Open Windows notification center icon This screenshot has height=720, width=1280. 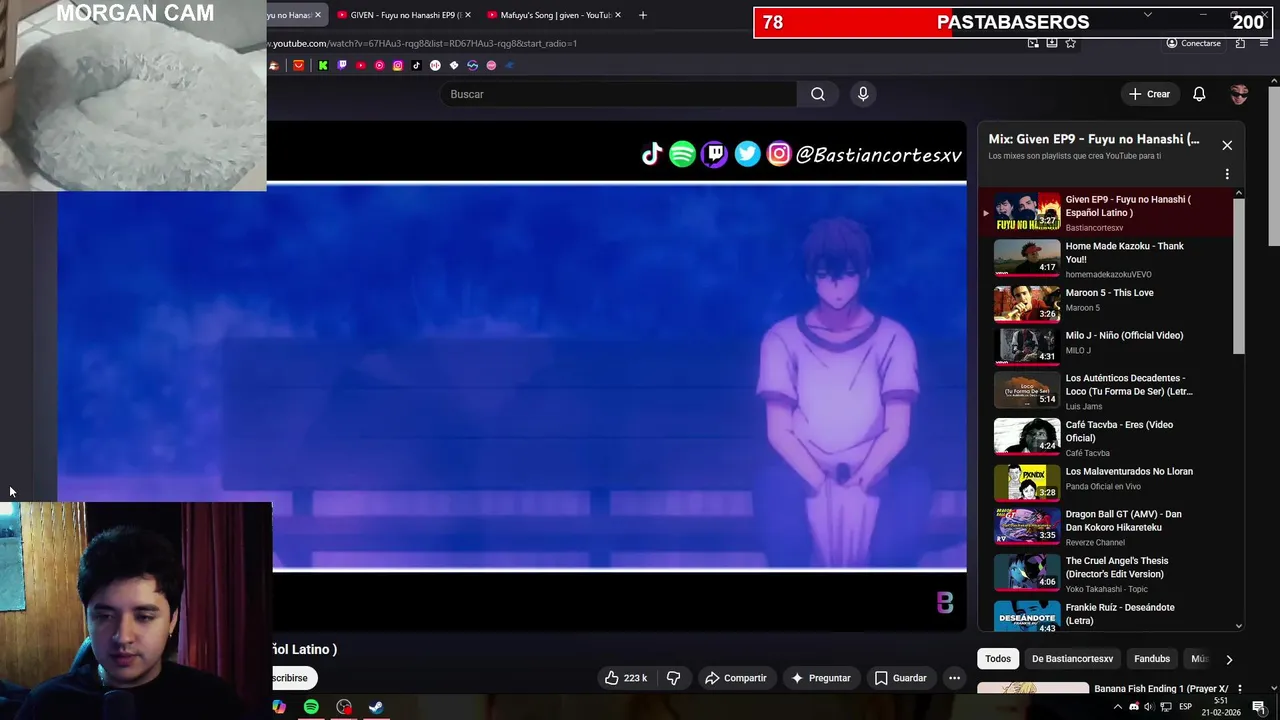click(x=1259, y=707)
